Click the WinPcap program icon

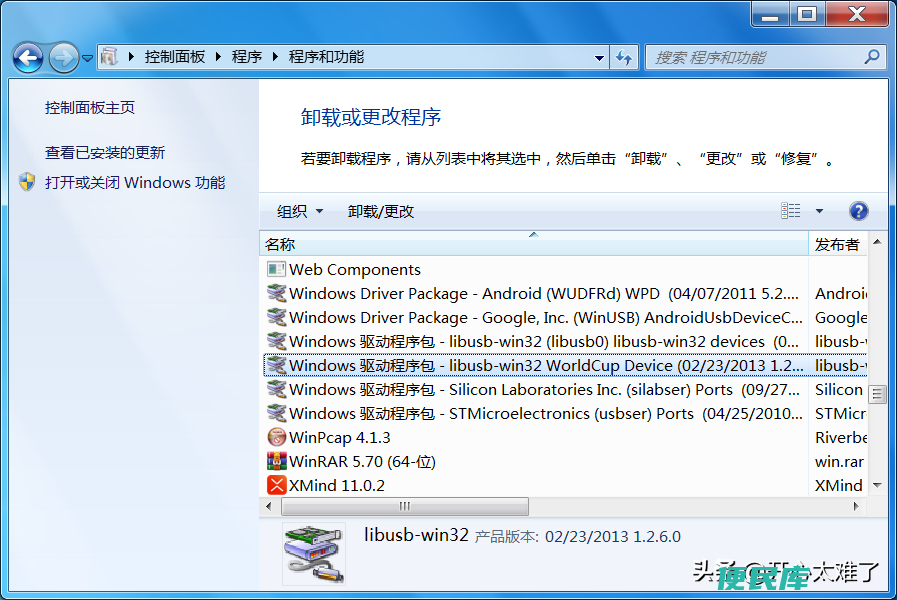tap(276, 438)
